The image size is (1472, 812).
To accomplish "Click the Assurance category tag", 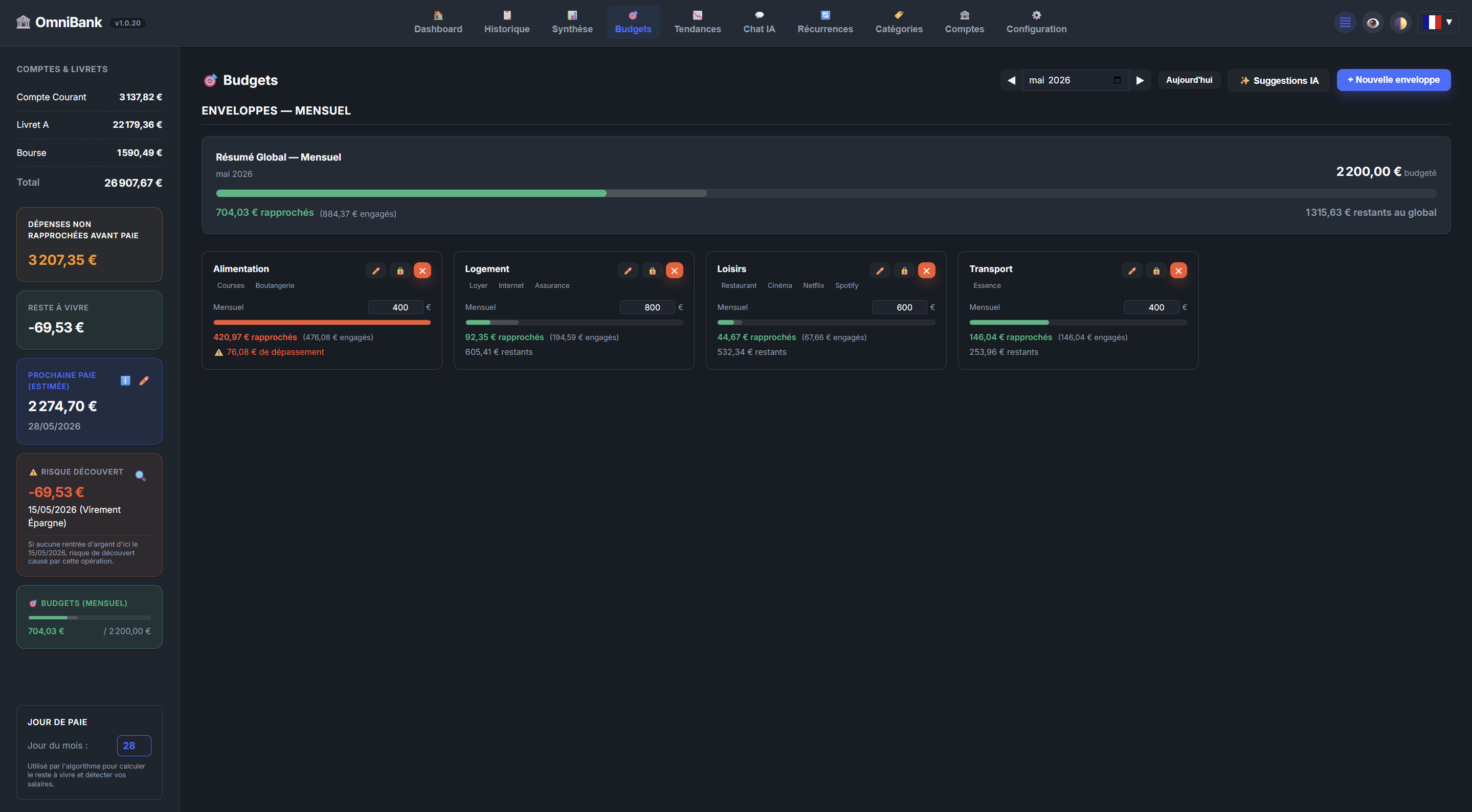I will (x=552, y=285).
